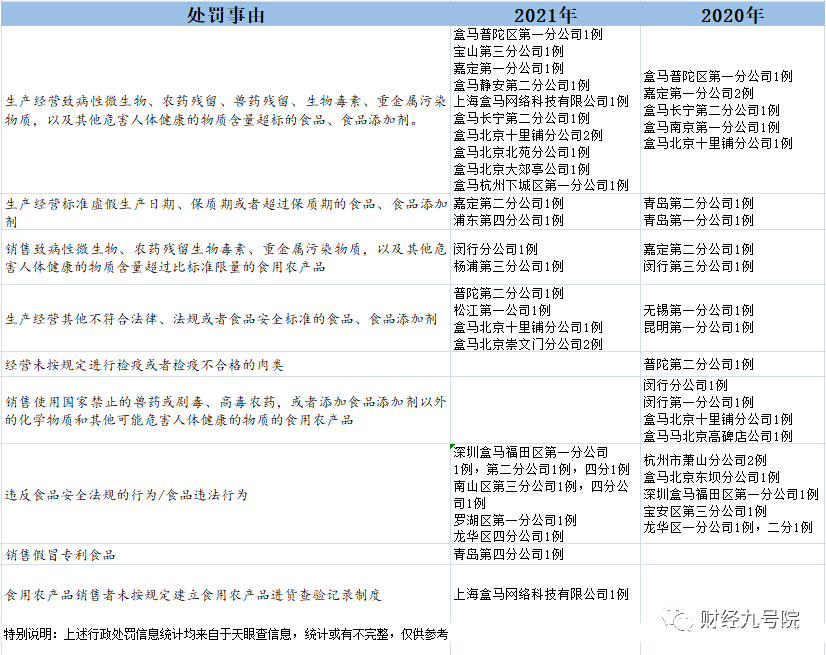Select the cell 经营未按规定进行检疫或者检疫不合格的肉类

[x=225, y=364]
